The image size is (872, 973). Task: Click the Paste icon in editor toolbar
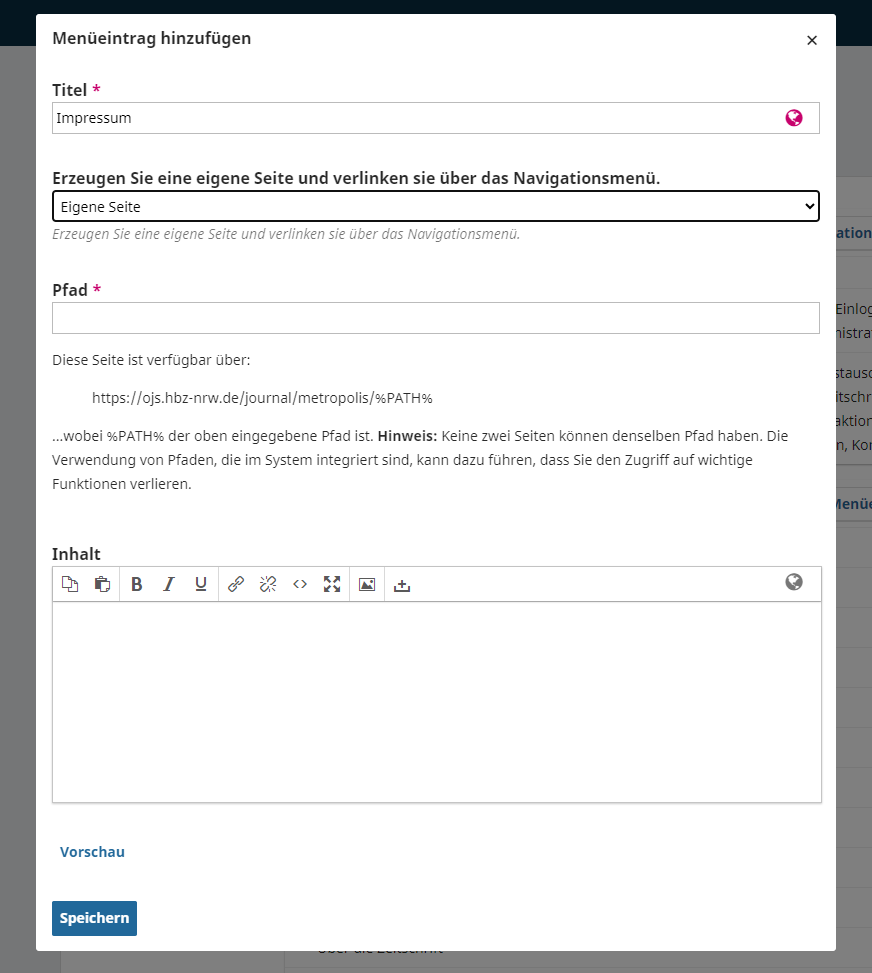(102, 585)
